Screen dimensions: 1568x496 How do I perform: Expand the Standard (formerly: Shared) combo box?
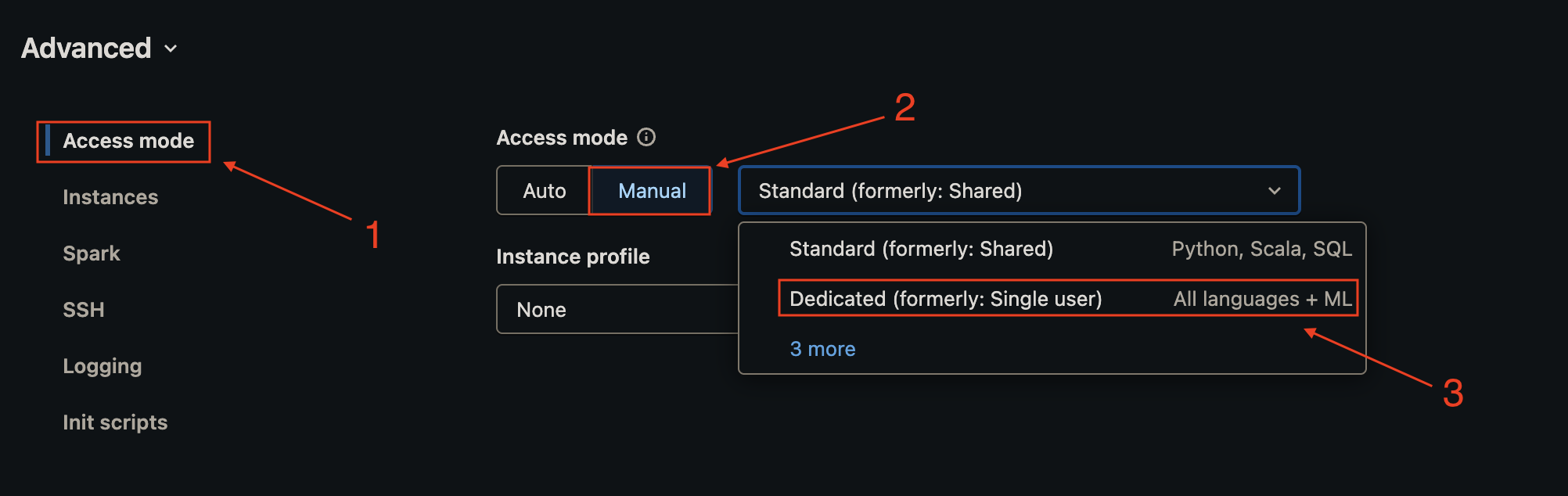1017,190
